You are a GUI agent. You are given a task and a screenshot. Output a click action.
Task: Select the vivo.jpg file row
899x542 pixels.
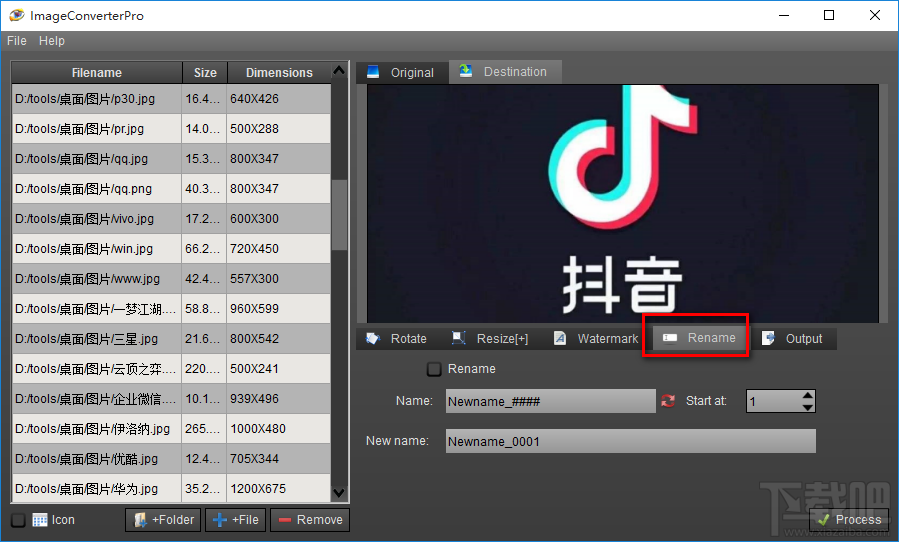tap(171, 219)
